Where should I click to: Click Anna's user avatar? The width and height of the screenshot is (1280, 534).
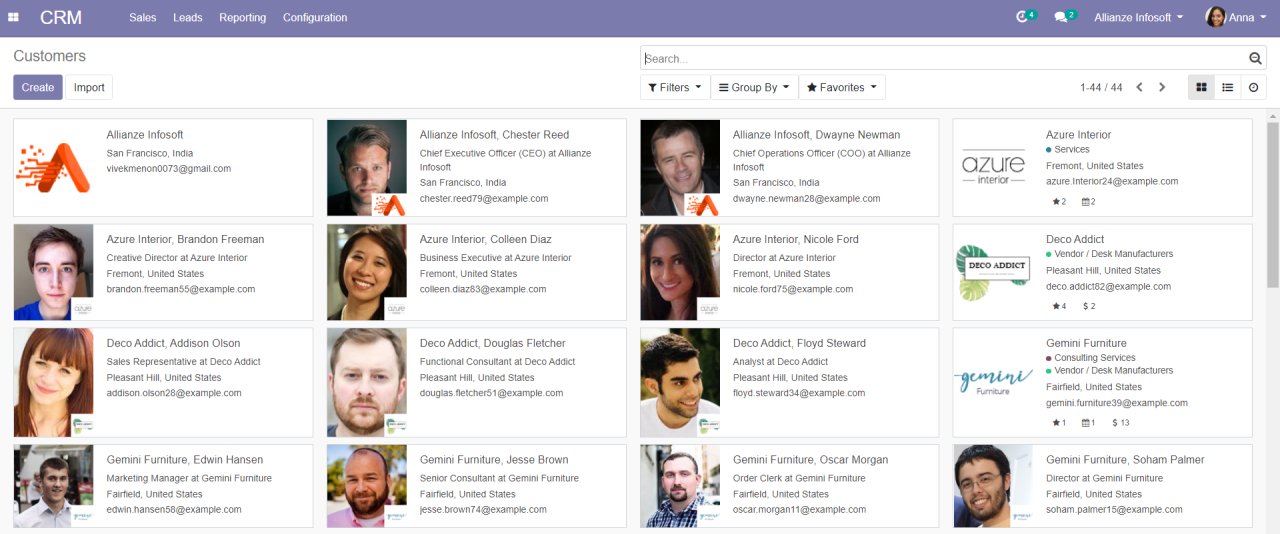point(1215,17)
